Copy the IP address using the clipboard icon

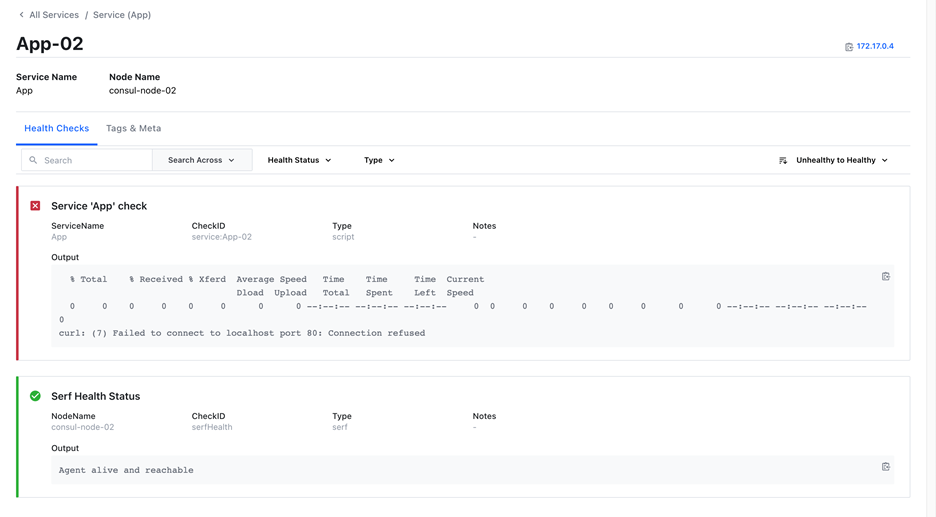coord(849,47)
